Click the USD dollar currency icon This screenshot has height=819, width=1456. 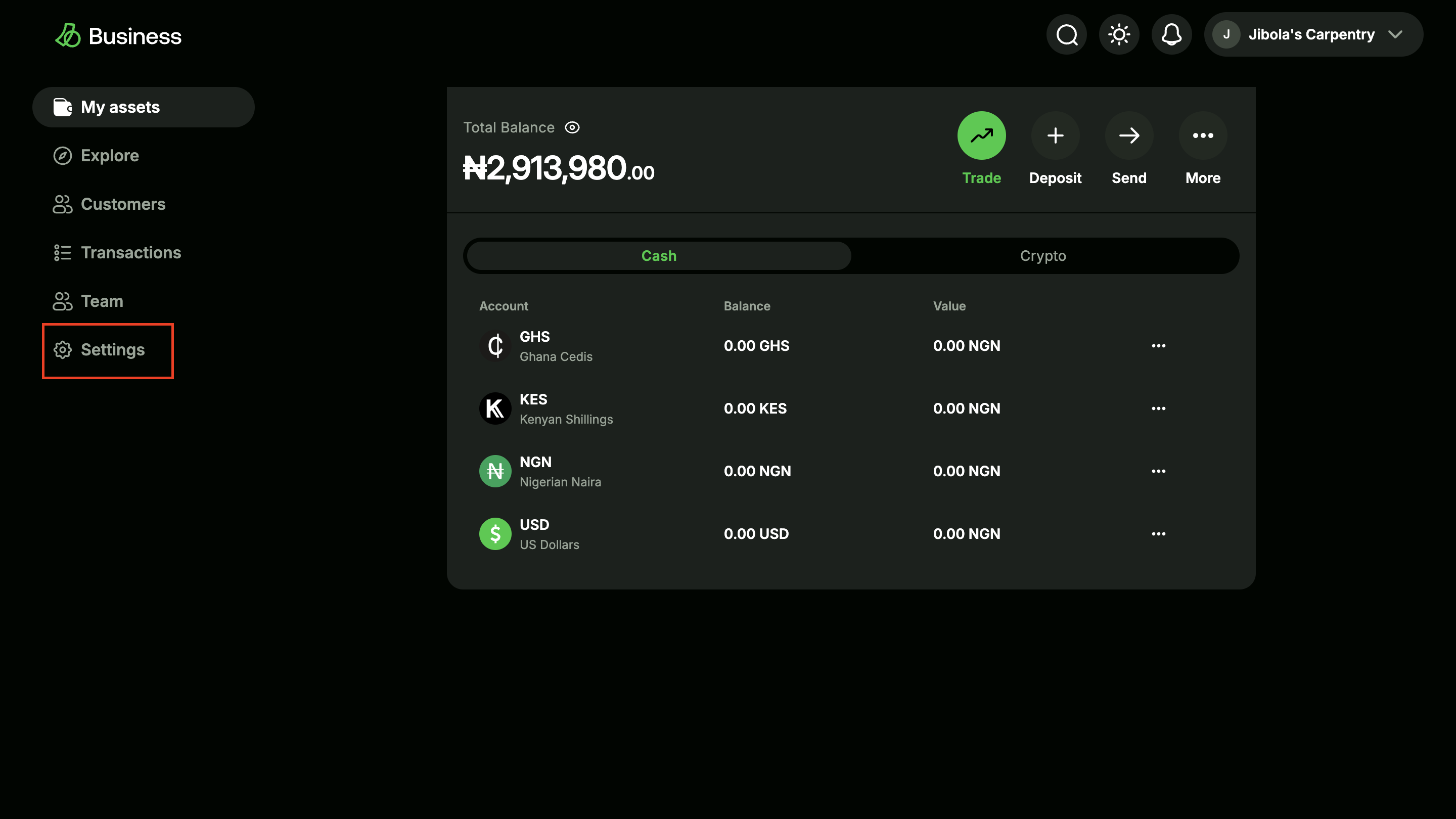pyautogui.click(x=494, y=533)
